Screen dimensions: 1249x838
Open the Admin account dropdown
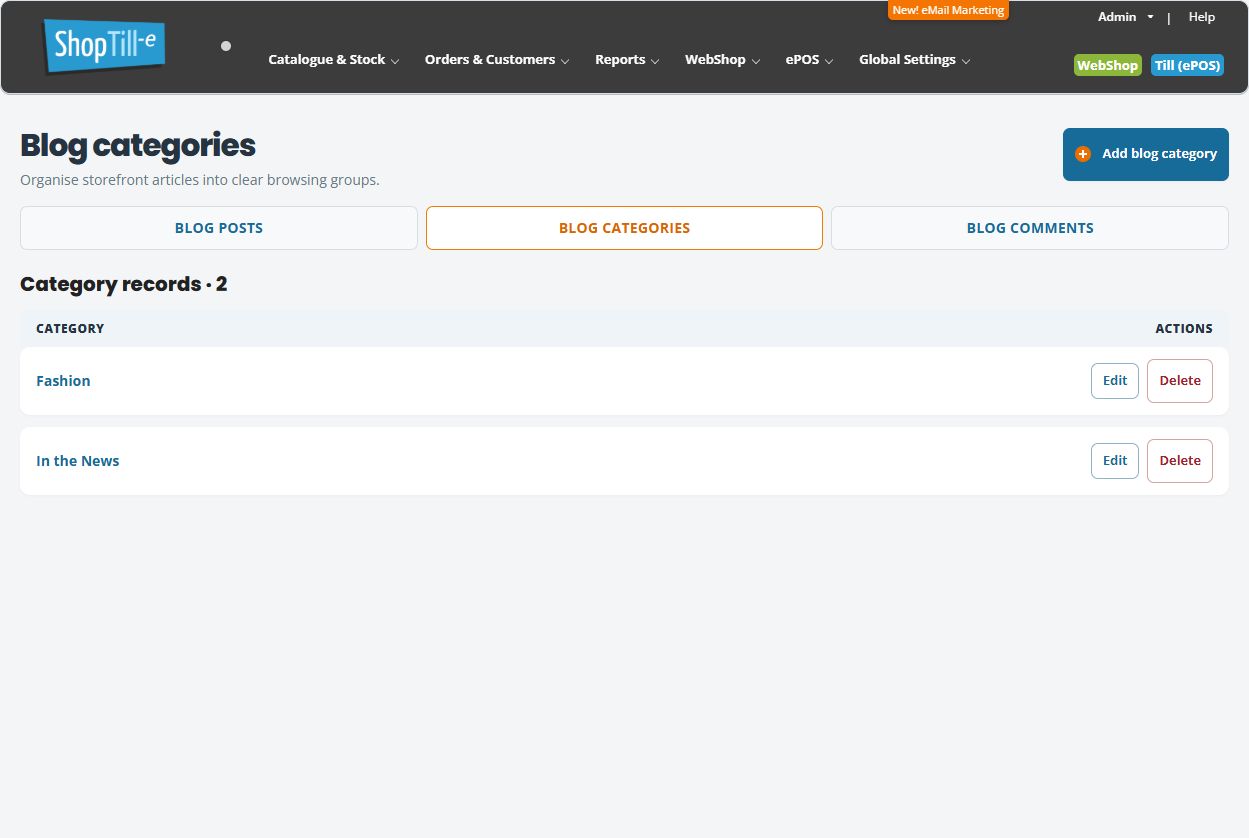click(1125, 17)
